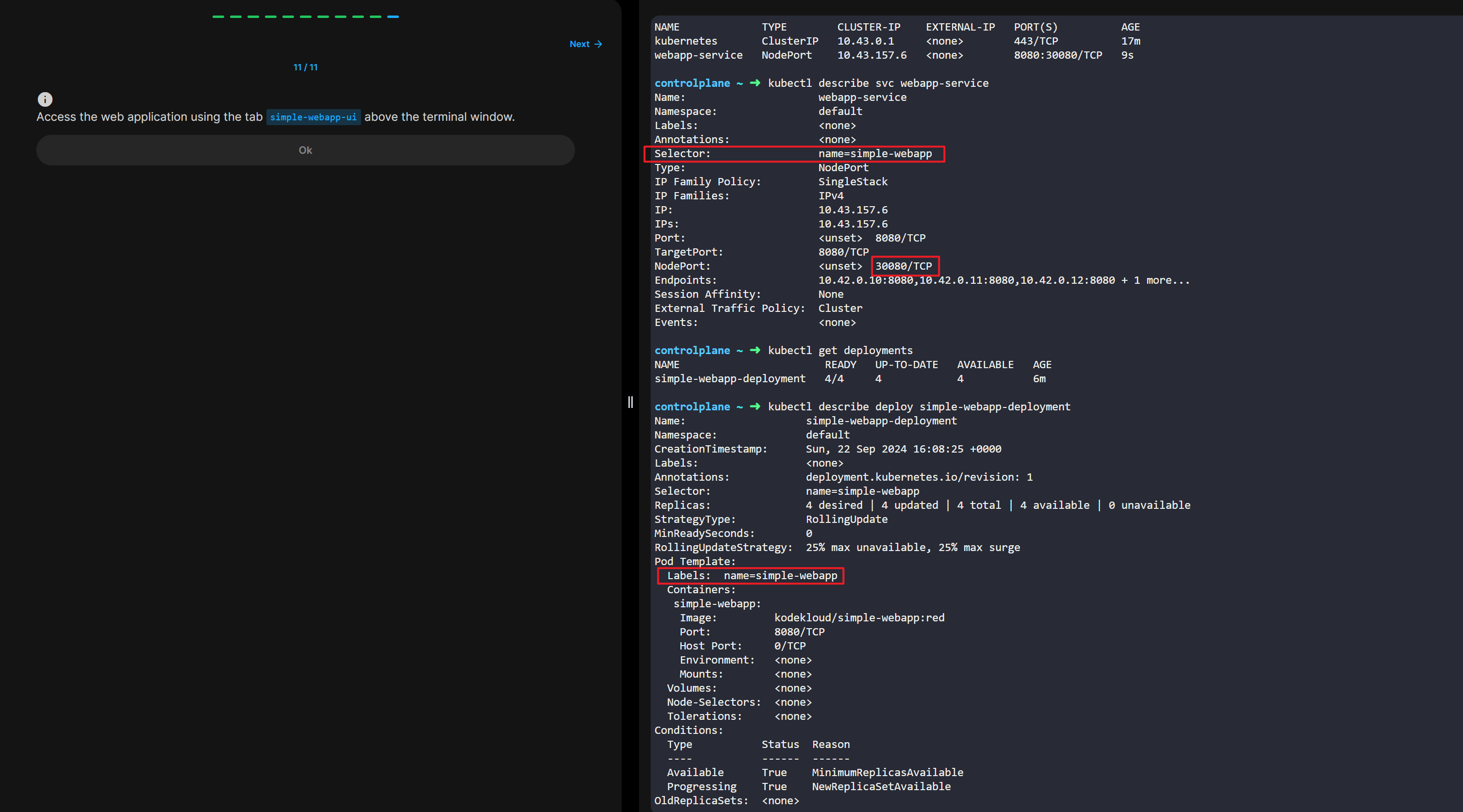Viewport: 1463px width, 812px height.
Task: Click the highlighted Pod Template Labels line
Action: tap(751, 575)
